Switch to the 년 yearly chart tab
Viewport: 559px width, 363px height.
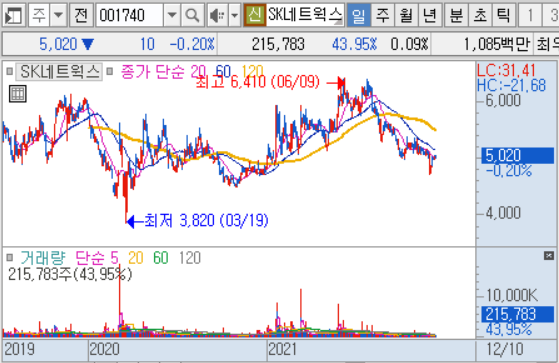[430, 15]
